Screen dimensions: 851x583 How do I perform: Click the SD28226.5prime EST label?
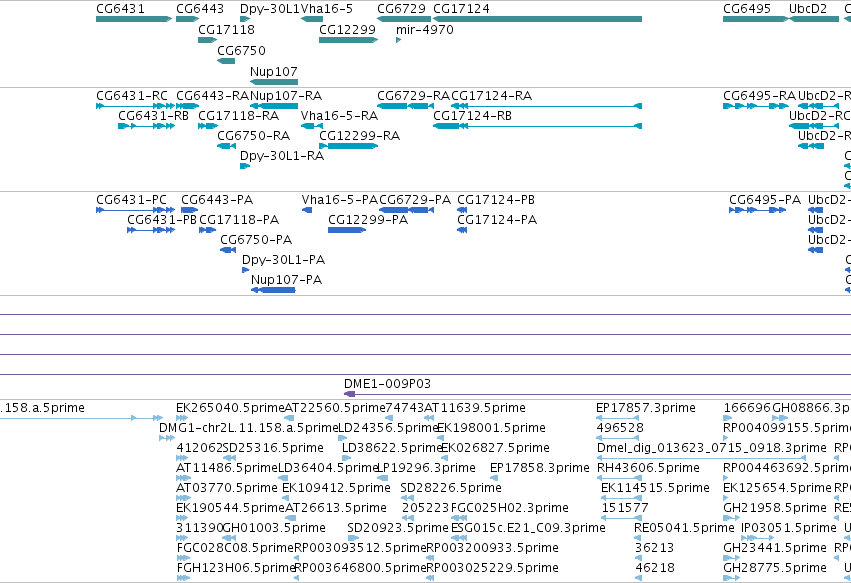tap(451, 487)
